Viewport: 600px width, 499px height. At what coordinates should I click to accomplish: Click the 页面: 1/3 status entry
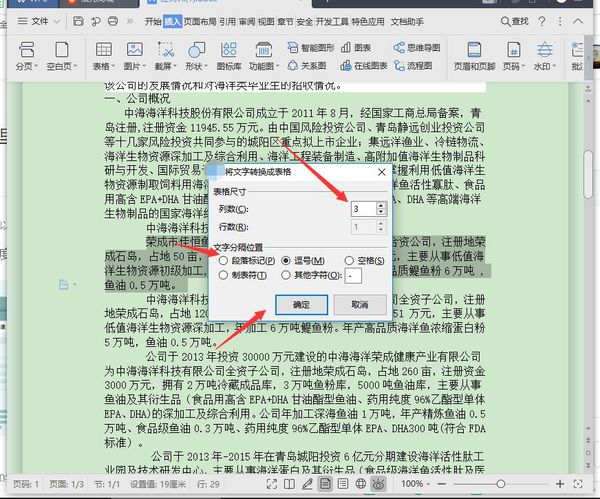pyautogui.click(x=66, y=484)
